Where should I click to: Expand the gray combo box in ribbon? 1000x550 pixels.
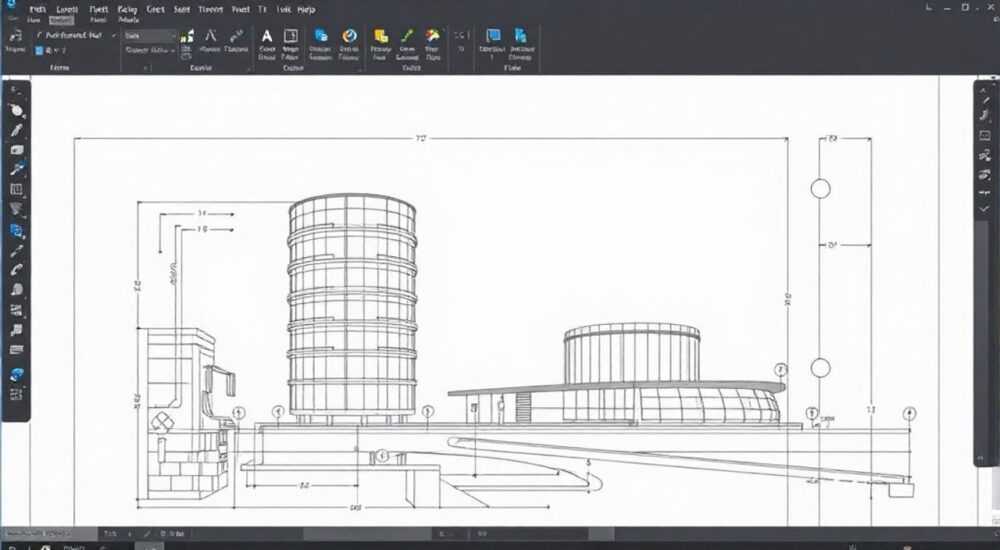pos(150,36)
